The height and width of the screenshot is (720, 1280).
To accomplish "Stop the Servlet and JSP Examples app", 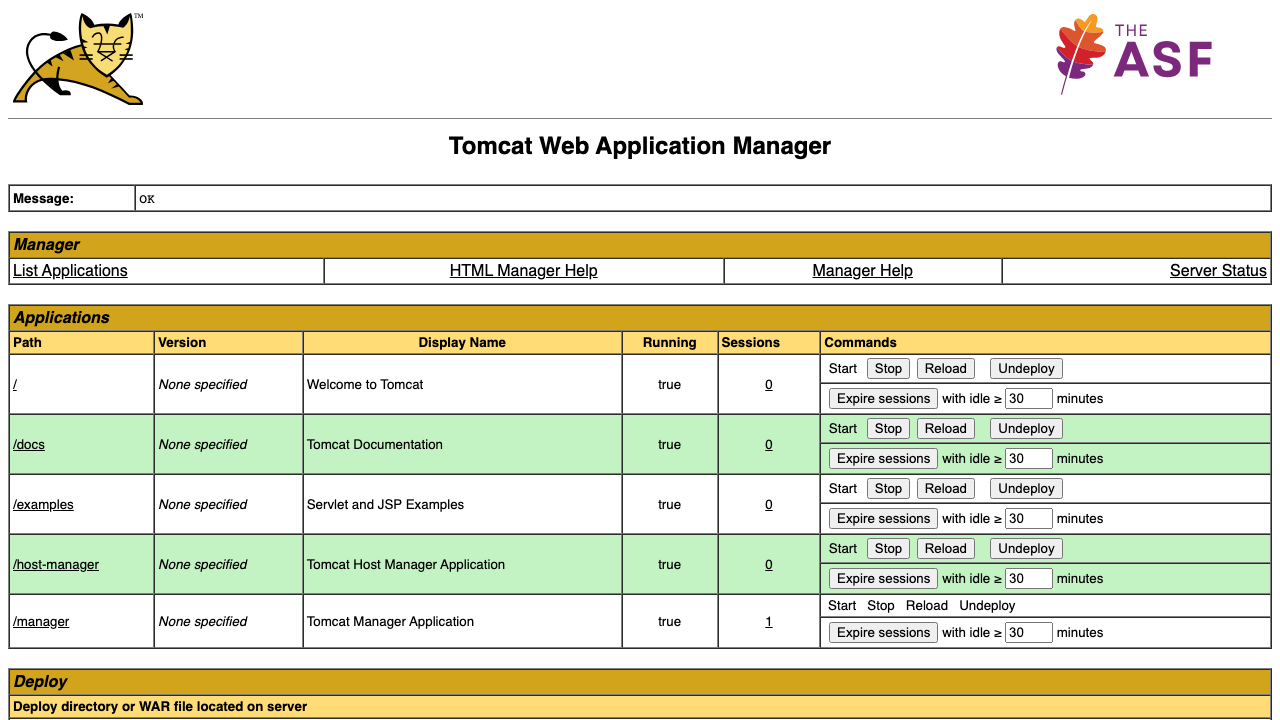I will 888,489.
